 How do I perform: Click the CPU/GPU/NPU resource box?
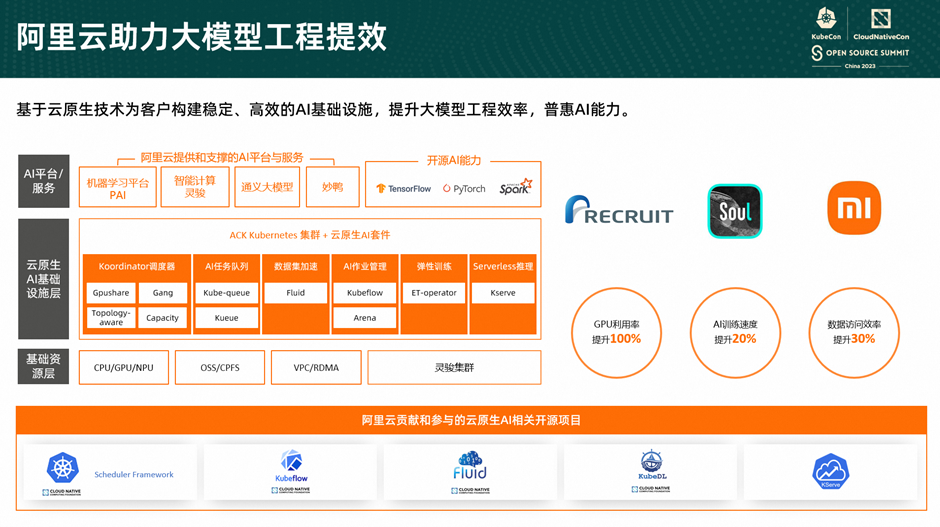point(123,368)
